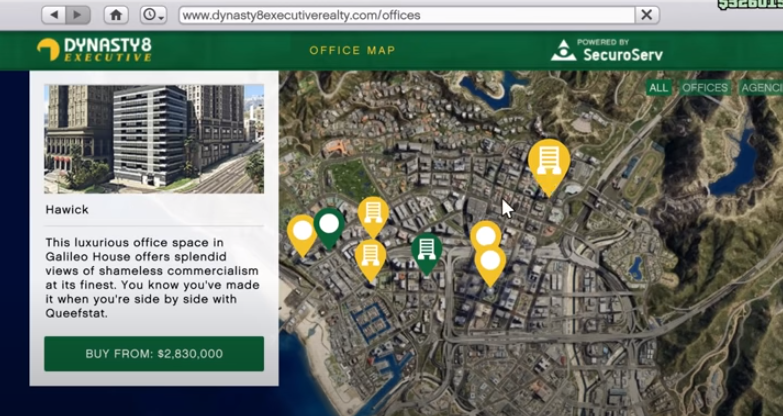The height and width of the screenshot is (416, 783).
Task: Select the green circle pin on the map
Action: point(329,228)
